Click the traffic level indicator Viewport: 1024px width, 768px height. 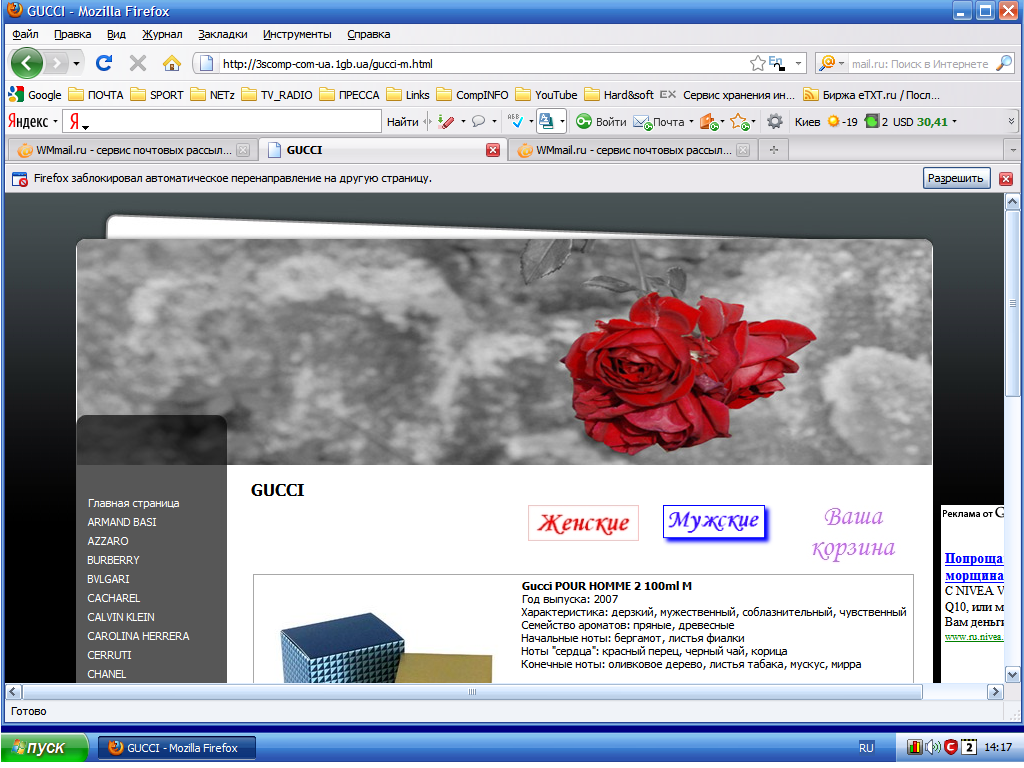876,121
